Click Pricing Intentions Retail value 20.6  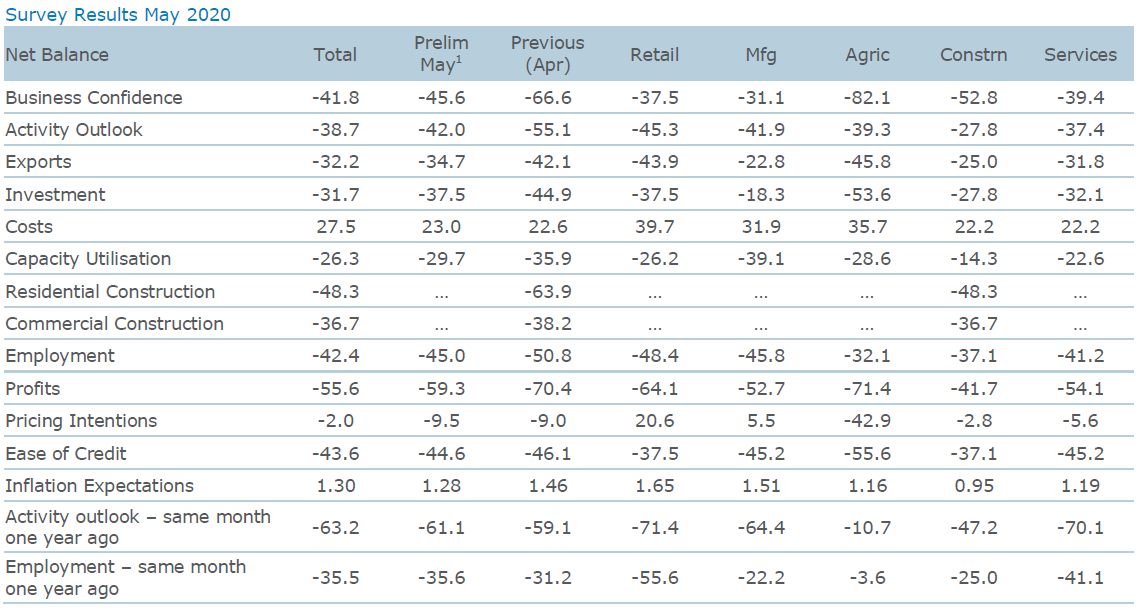655,421
